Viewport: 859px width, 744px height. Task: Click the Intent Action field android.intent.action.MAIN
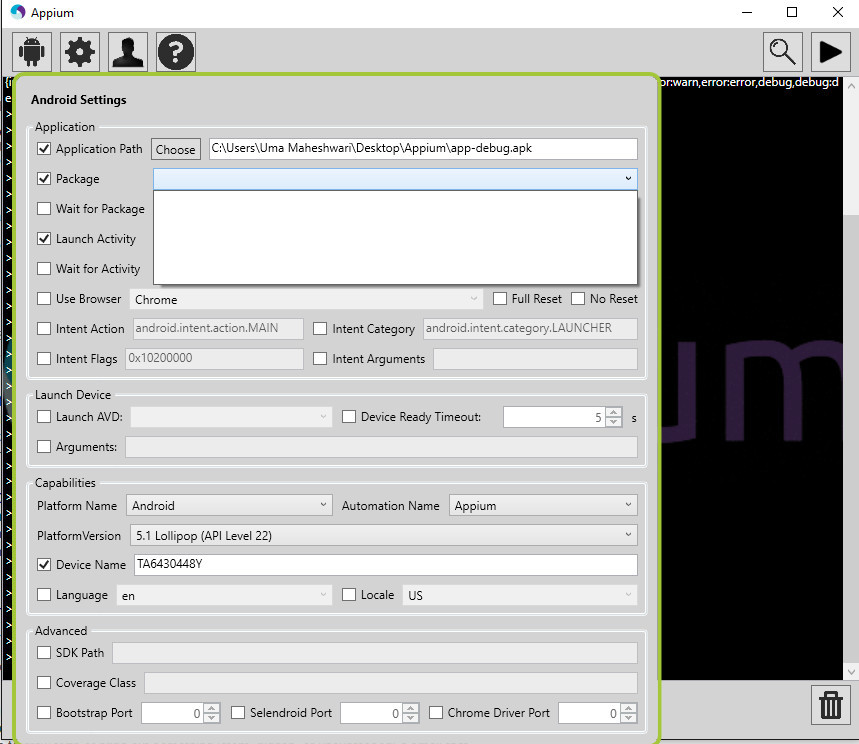coord(218,329)
